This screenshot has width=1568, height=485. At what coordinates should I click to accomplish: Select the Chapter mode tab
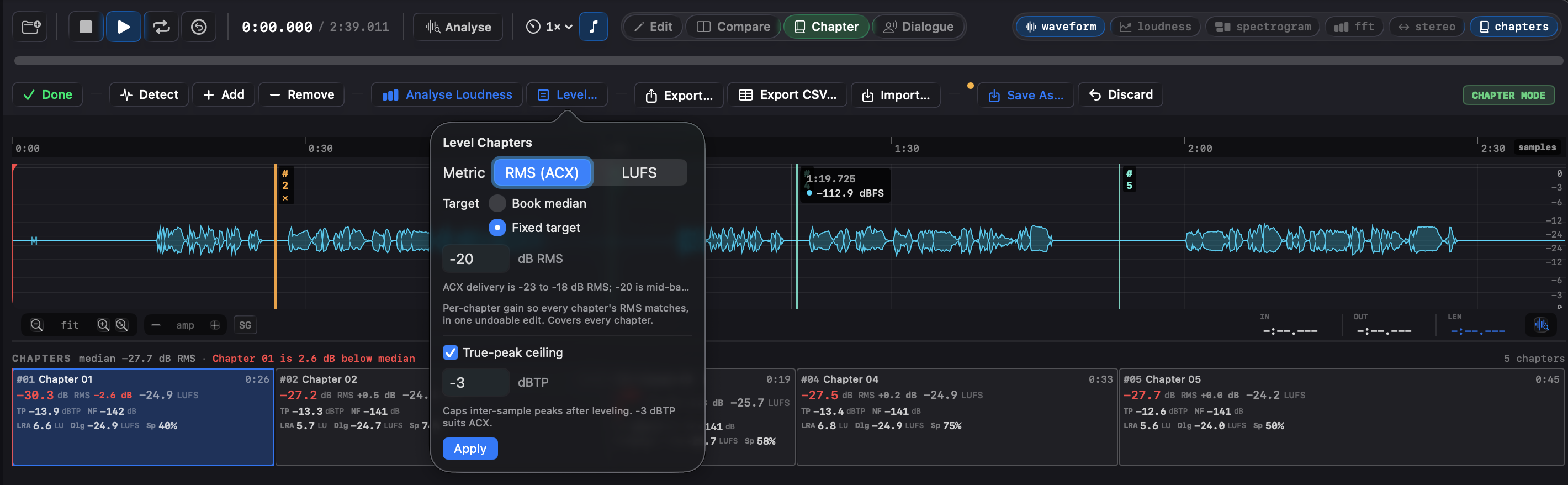(x=827, y=27)
